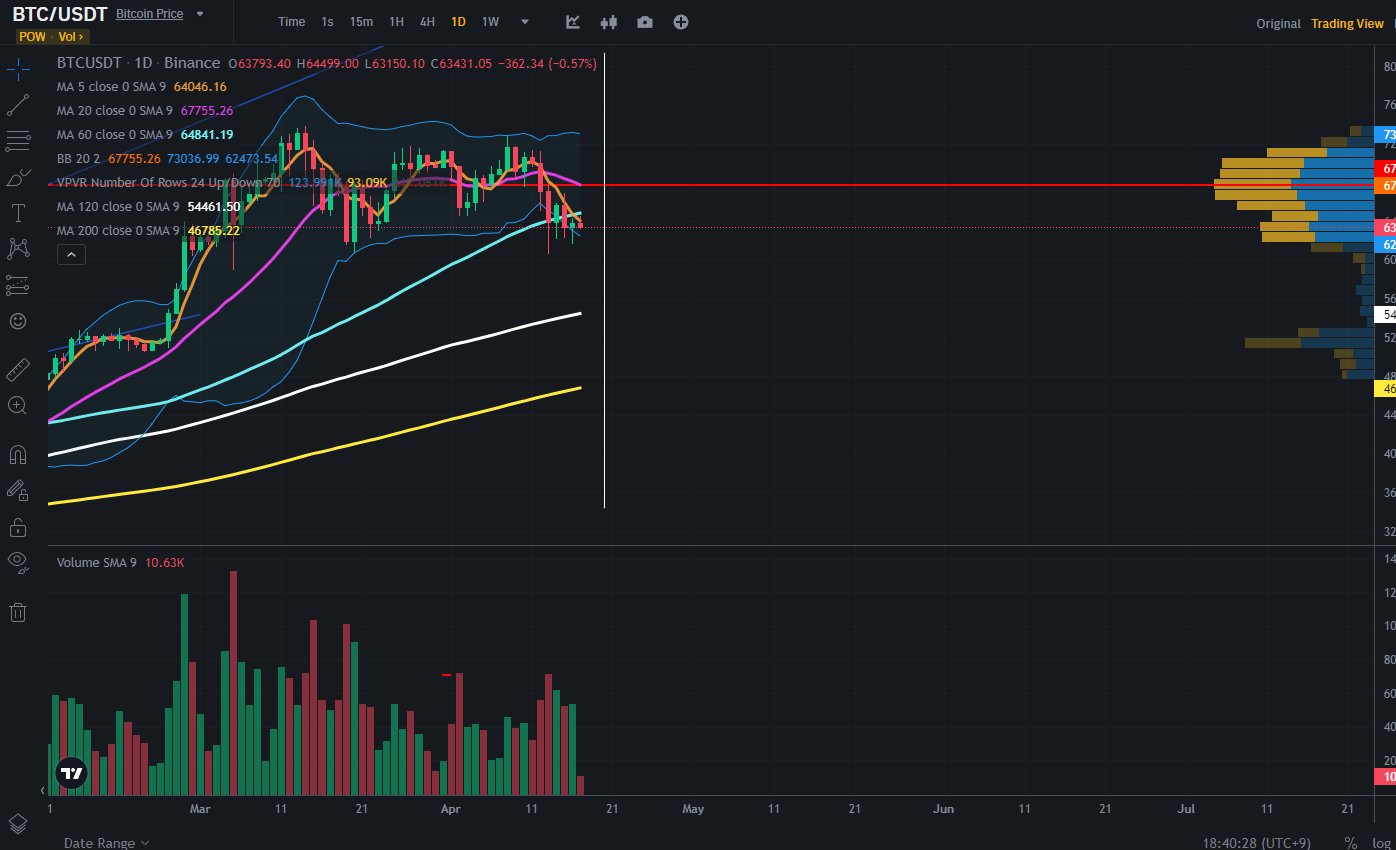Expand more time intervals dropdown

pos(525,22)
